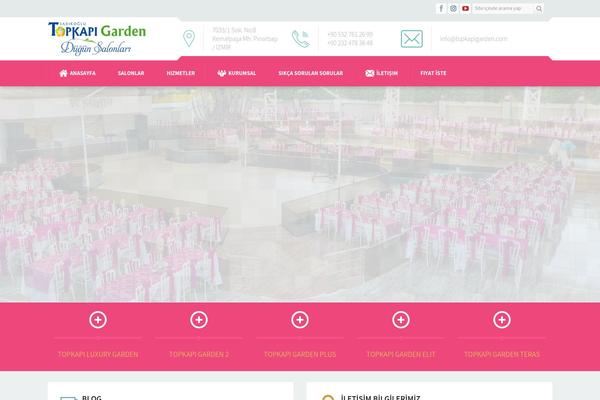
Task: Expand plus icon above Topkapı Garden Plus
Action: [300, 320]
